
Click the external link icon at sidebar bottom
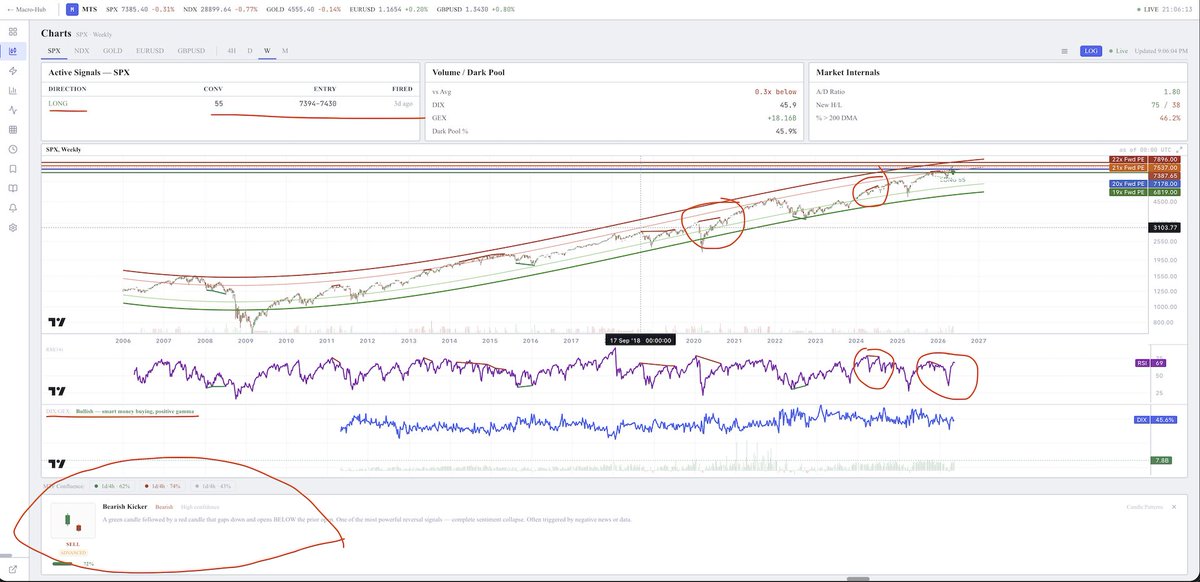click(x=12, y=568)
